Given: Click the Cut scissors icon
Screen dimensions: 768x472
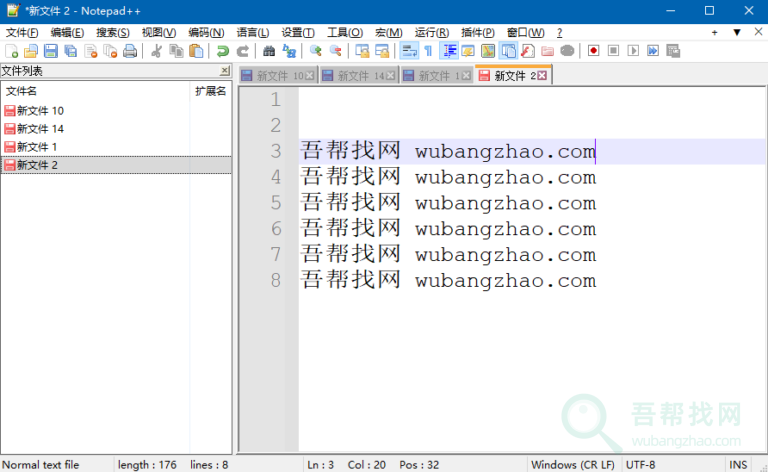Looking at the screenshot, I should (156, 51).
